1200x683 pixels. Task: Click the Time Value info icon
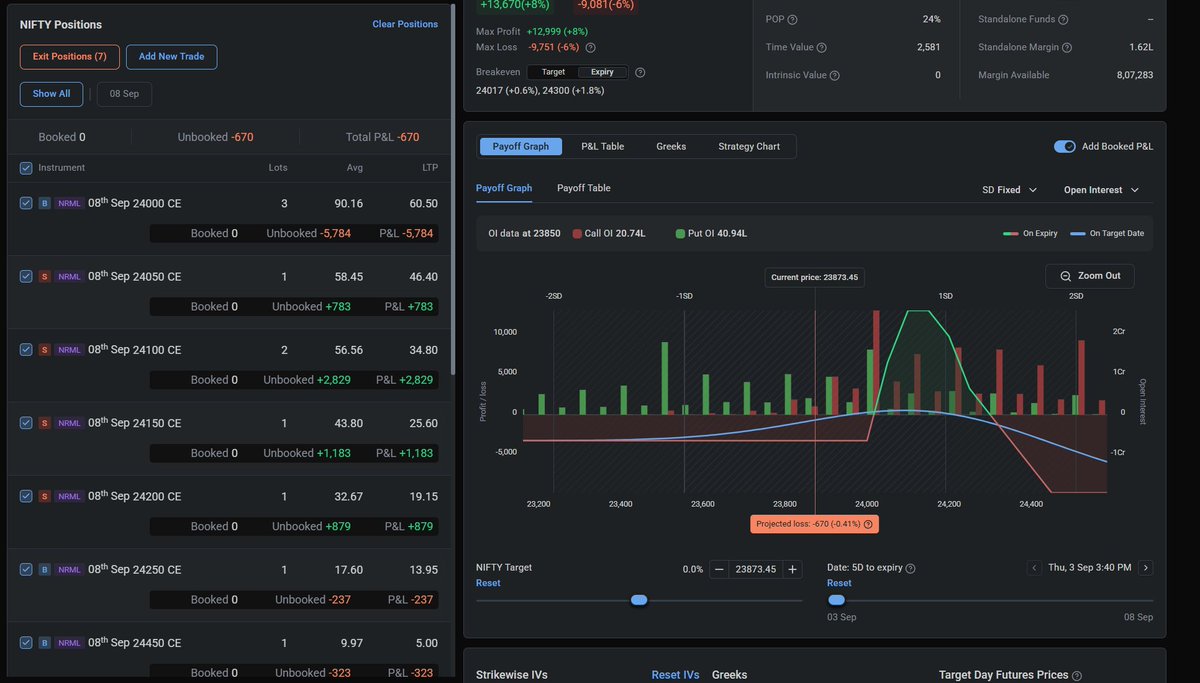(x=822, y=47)
